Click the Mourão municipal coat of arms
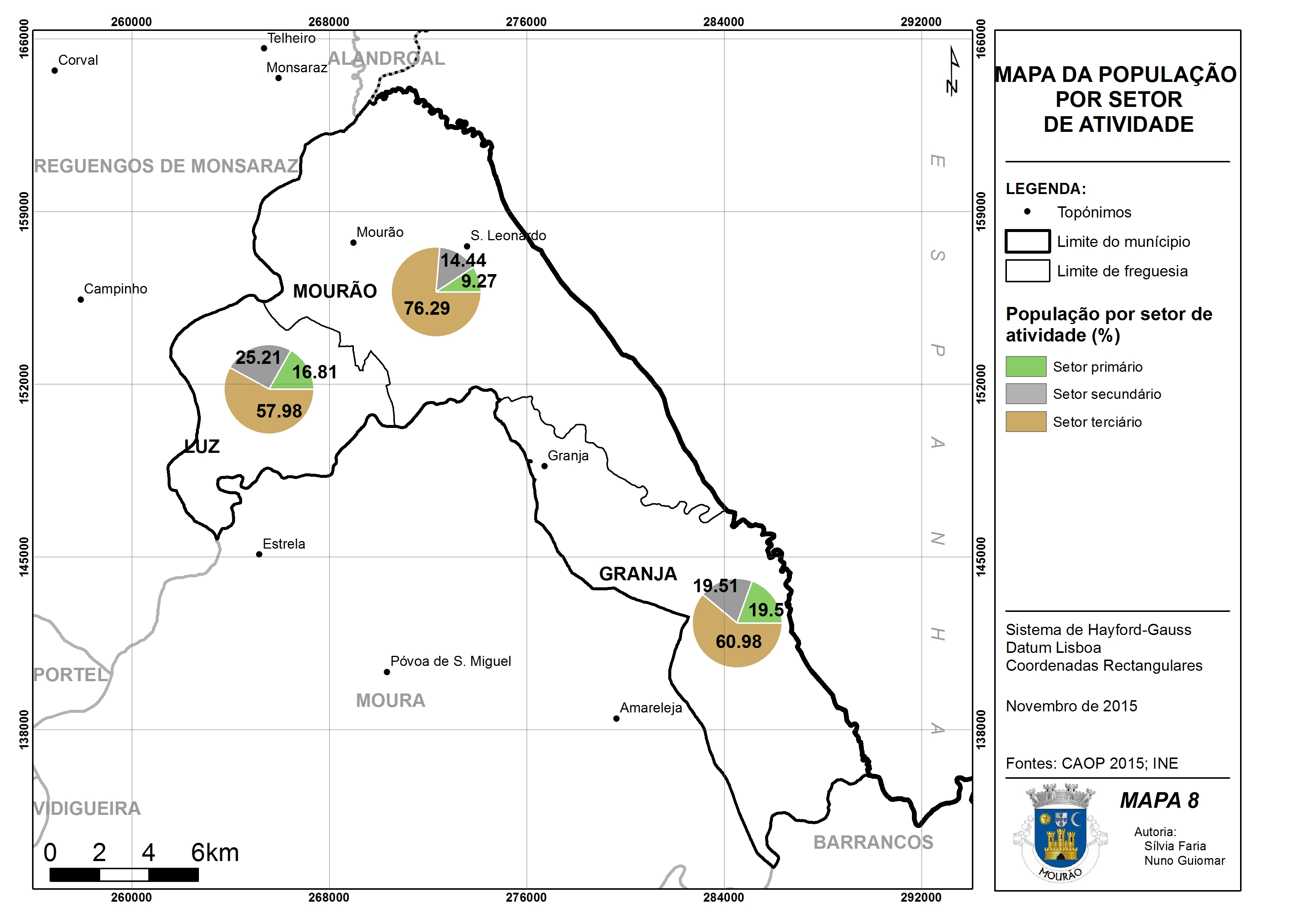 [x=1060, y=833]
